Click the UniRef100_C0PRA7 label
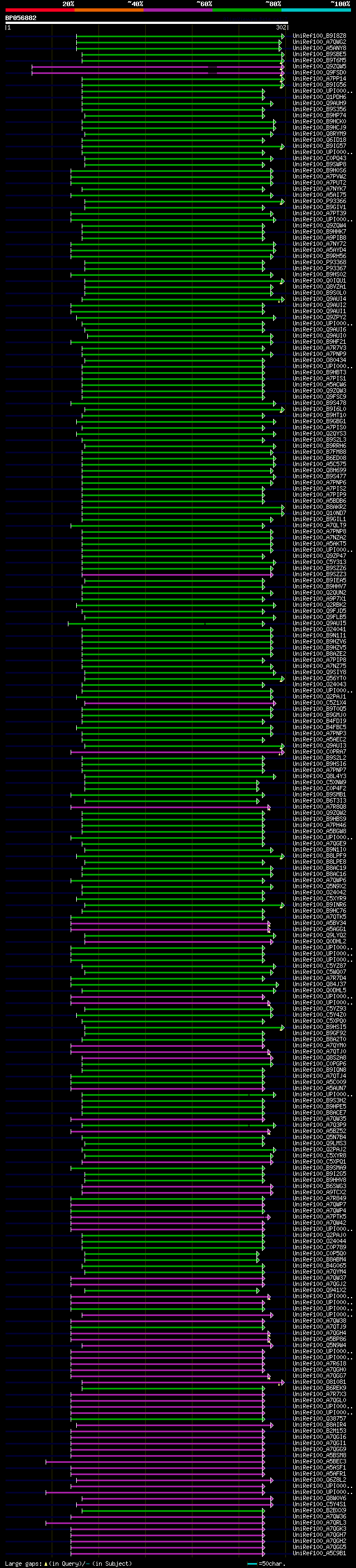The image size is (356, 1568). click(x=319, y=753)
